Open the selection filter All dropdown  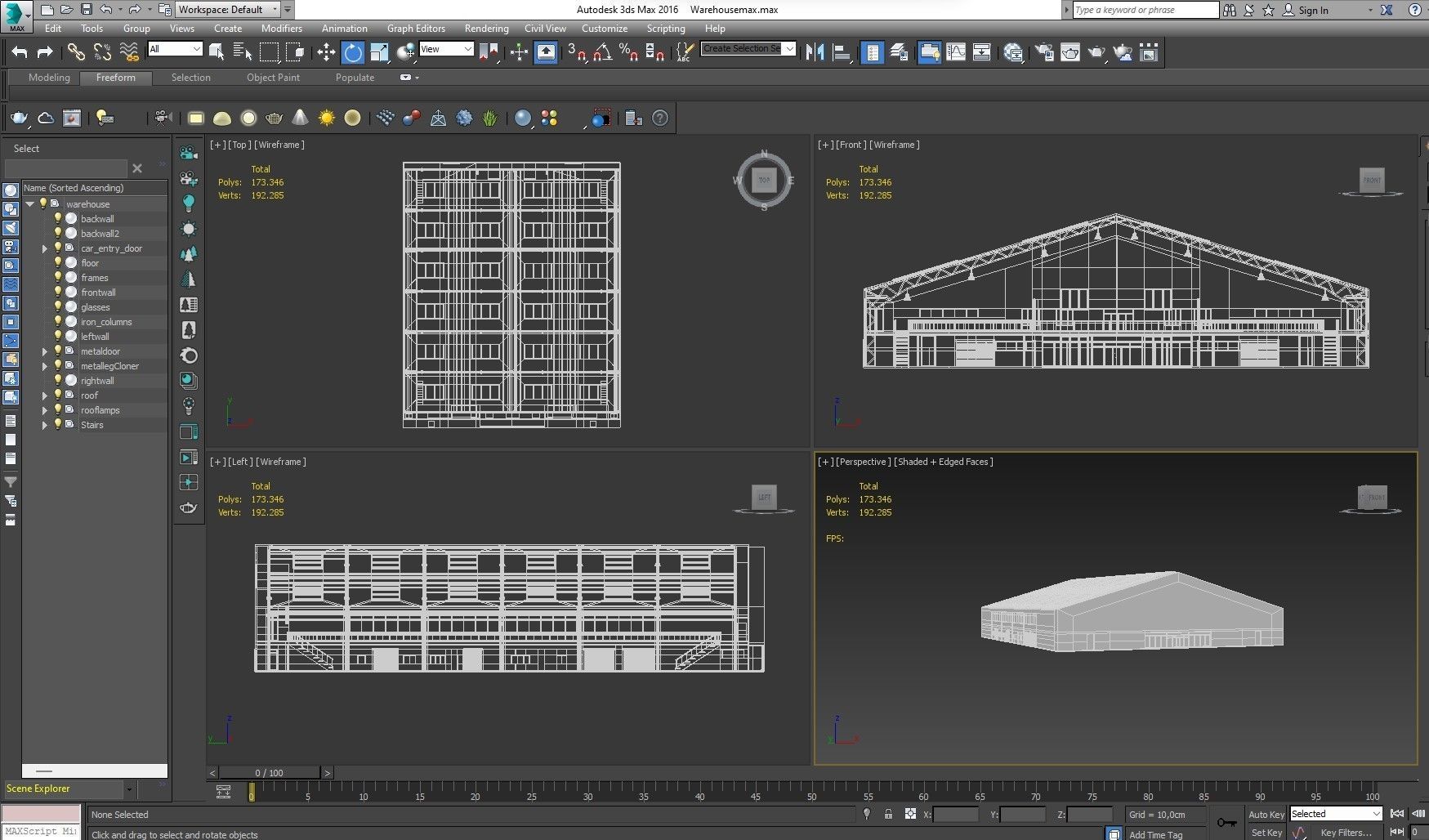coord(175,49)
